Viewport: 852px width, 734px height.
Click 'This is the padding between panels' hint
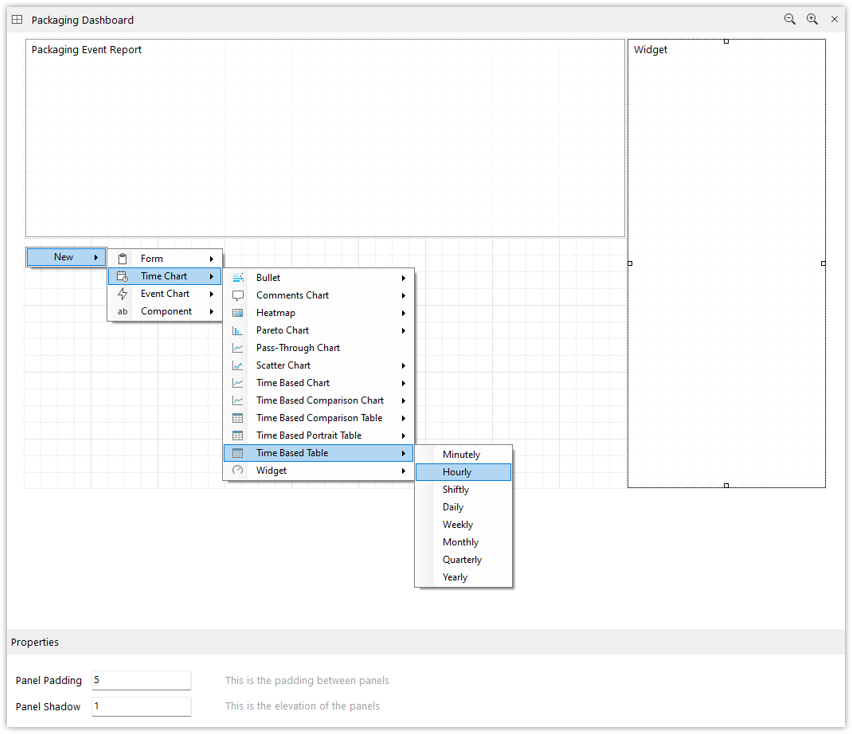pyautogui.click(x=307, y=680)
